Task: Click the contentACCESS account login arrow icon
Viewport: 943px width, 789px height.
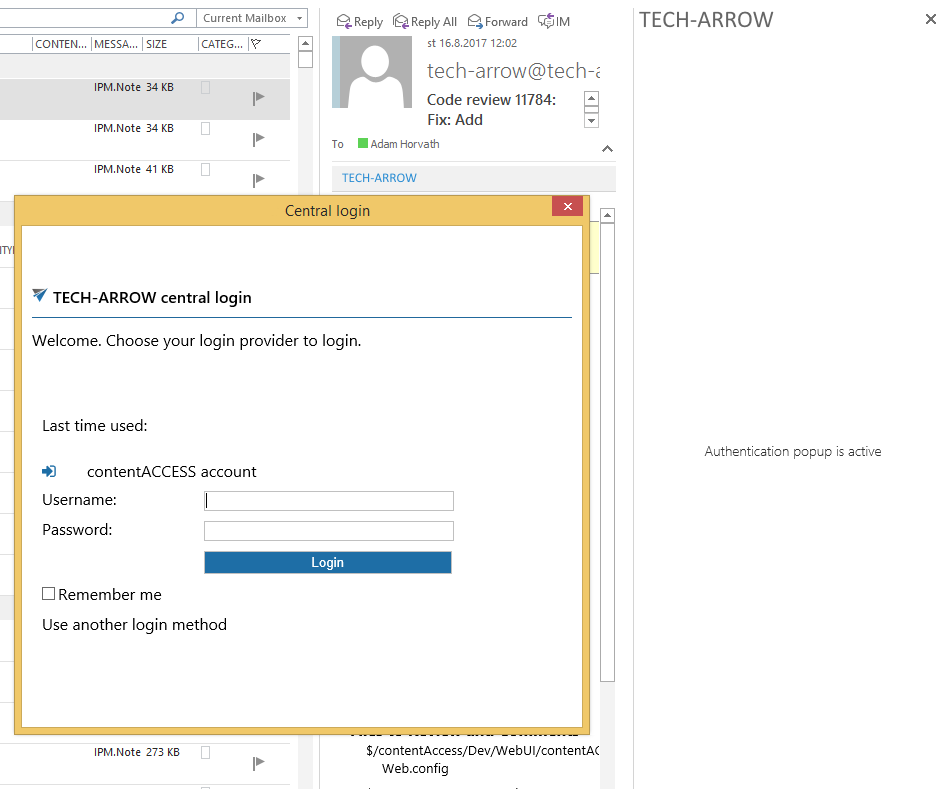Action: tap(49, 470)
